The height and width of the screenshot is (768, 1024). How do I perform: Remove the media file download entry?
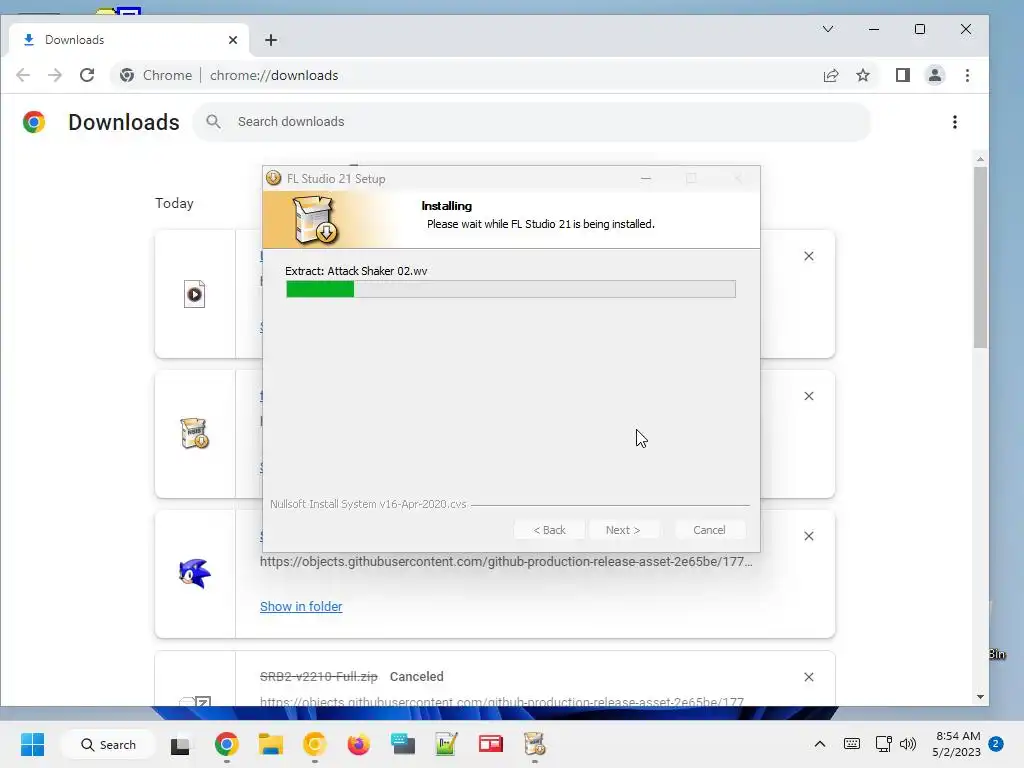point(808,256)
